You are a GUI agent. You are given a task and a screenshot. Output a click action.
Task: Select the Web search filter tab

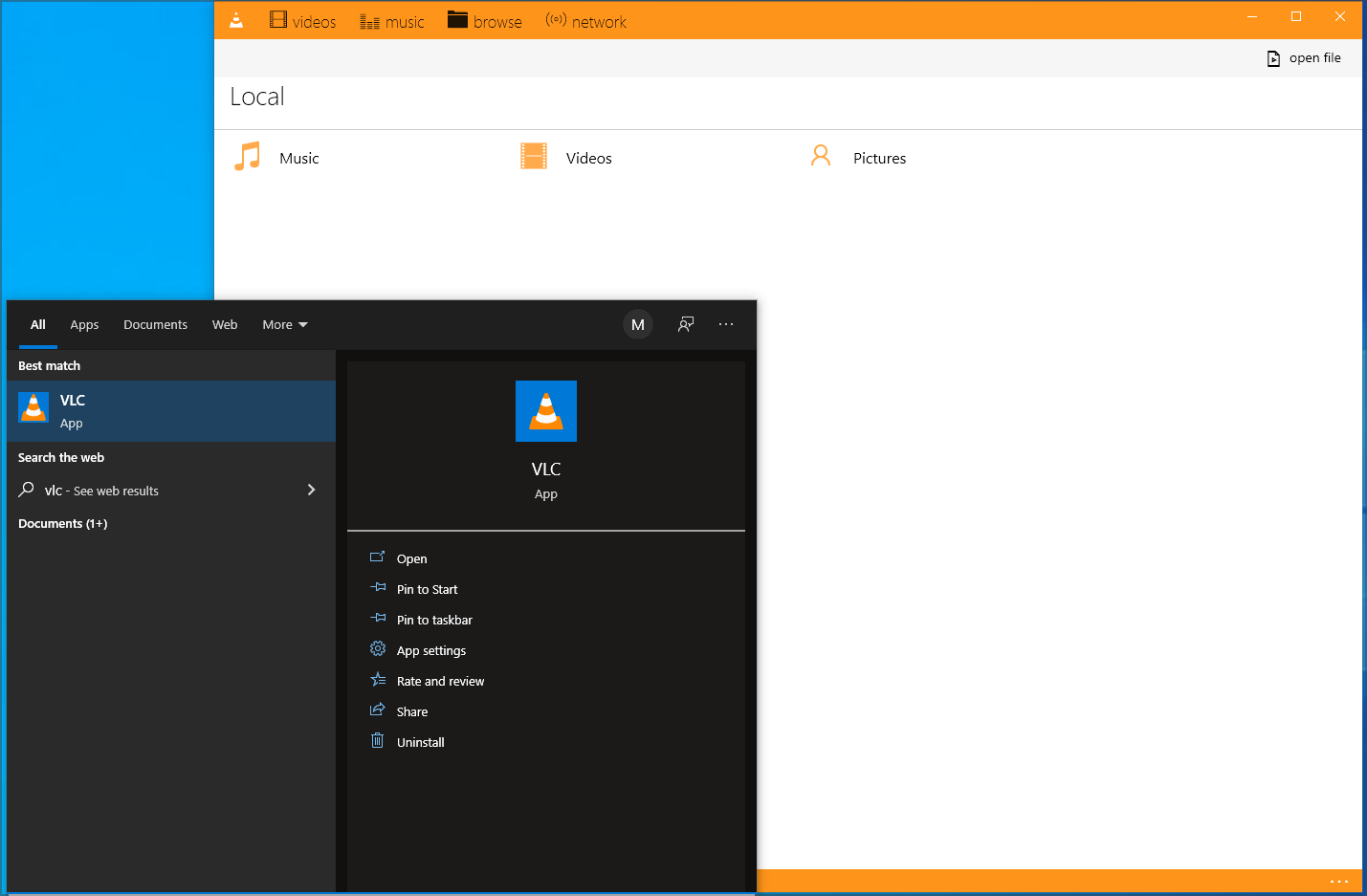[225, 325]
